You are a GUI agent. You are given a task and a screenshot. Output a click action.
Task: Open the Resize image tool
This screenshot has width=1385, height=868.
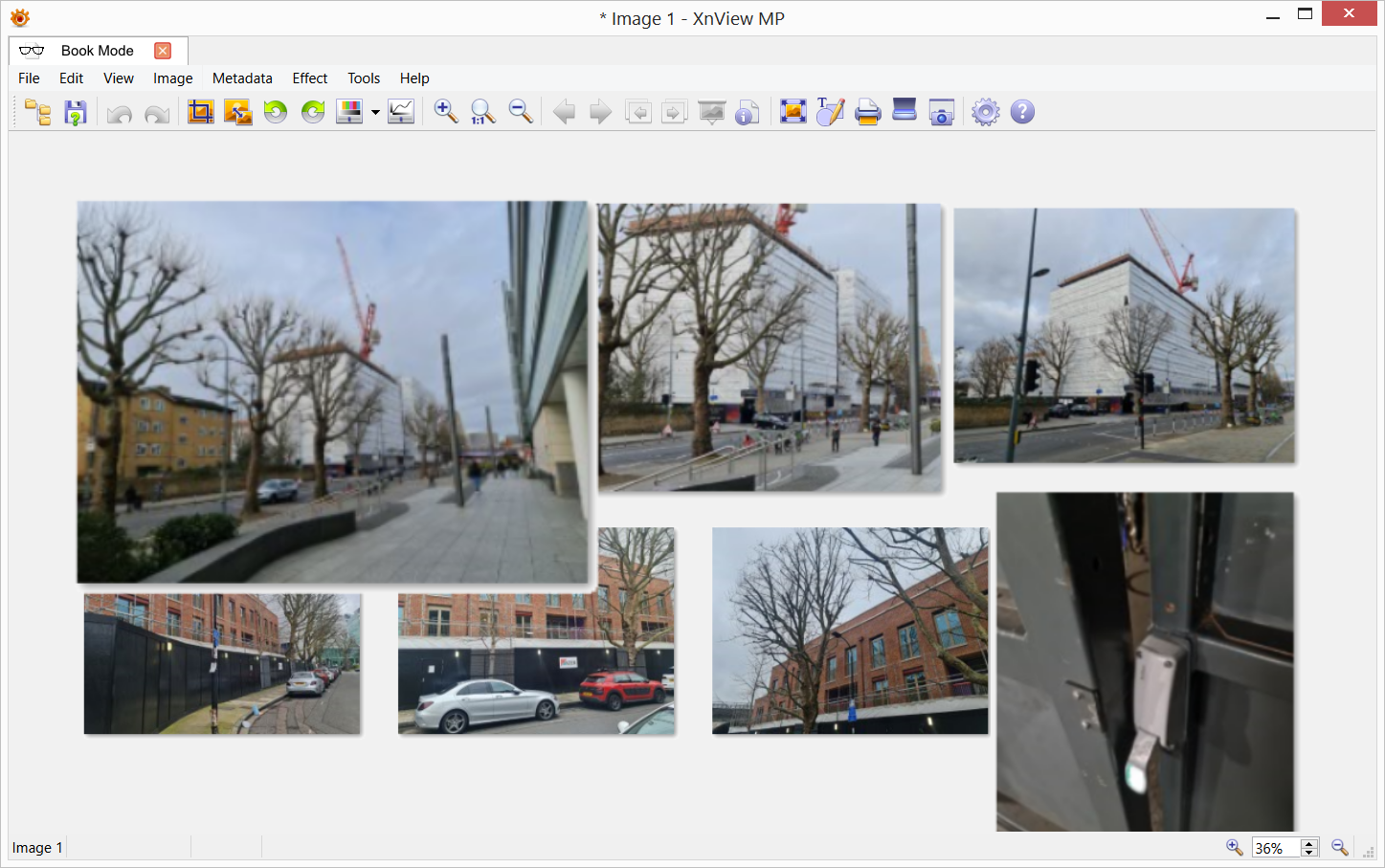[237, 112]
